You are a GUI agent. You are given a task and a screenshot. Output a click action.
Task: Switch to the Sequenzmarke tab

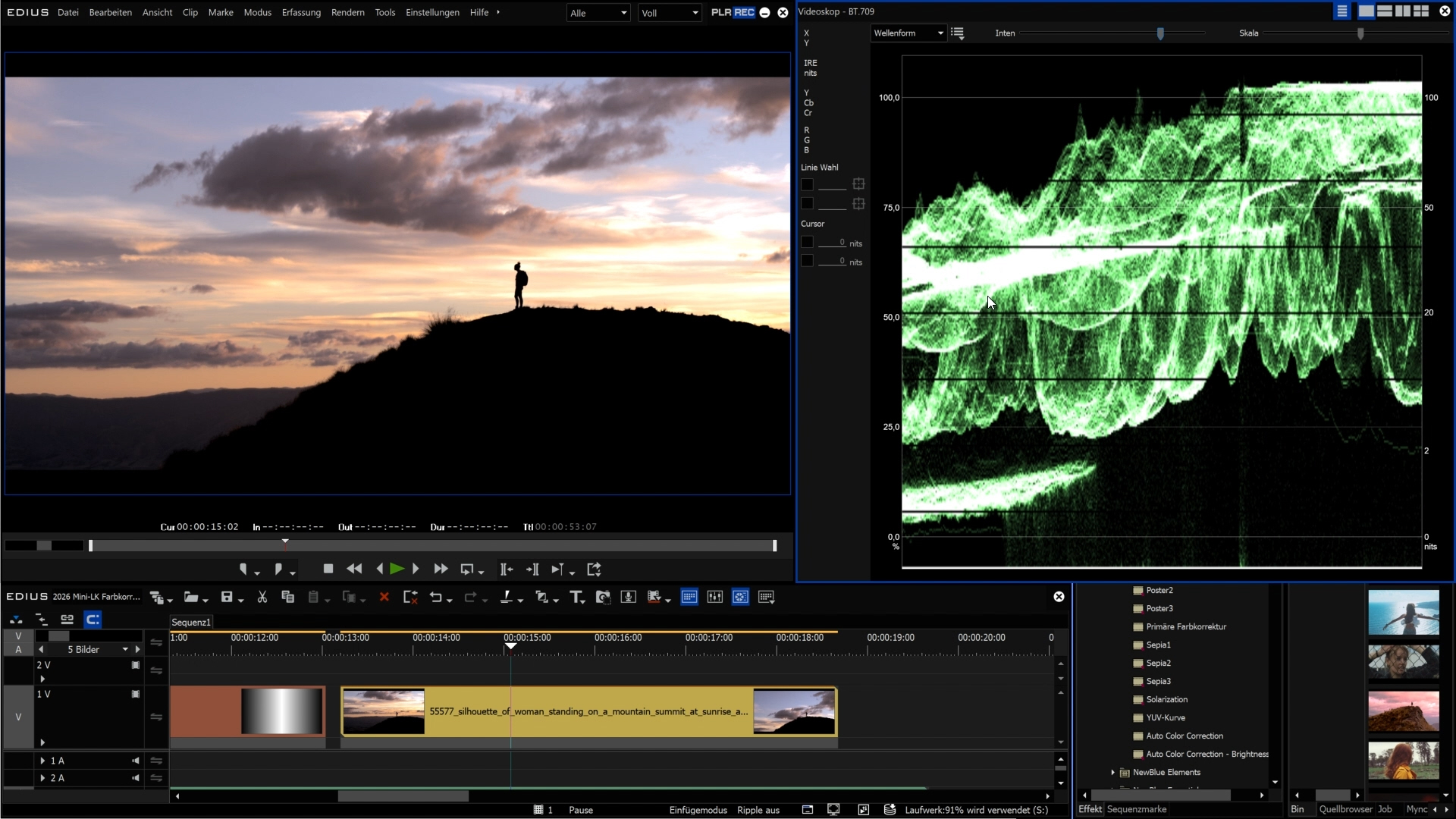pyautogui.click(x=1136, y=809)
